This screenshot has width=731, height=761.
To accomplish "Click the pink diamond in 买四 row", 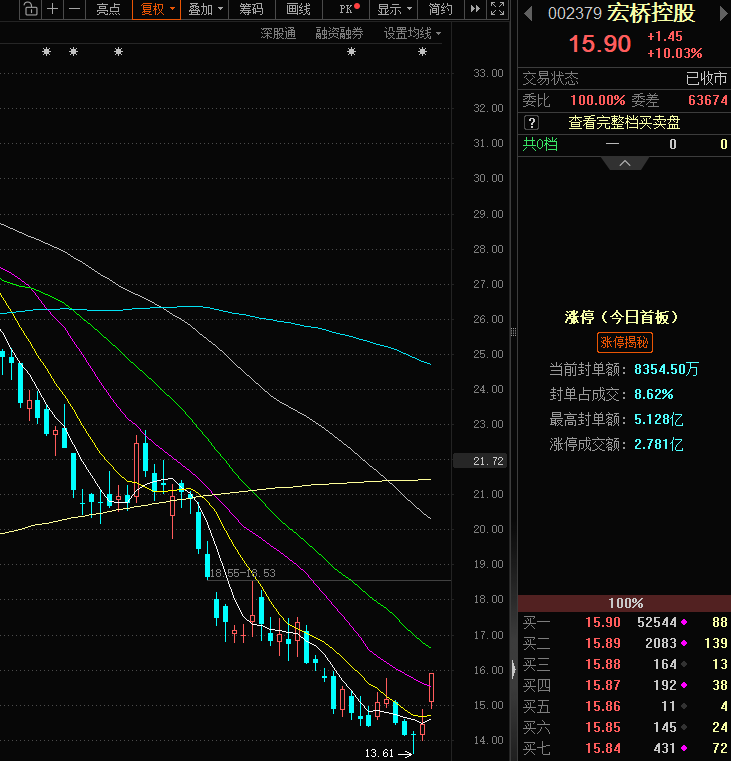I will pos(684,685).
